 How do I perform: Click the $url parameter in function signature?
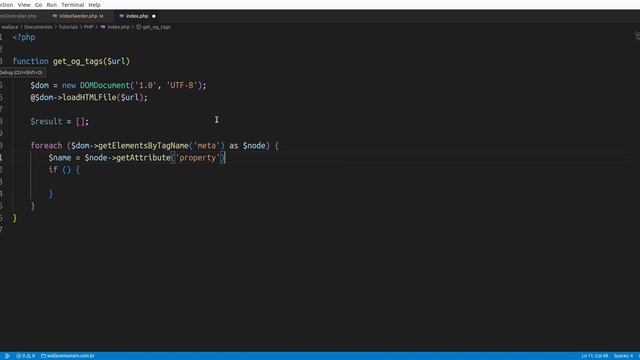point(116,61)
